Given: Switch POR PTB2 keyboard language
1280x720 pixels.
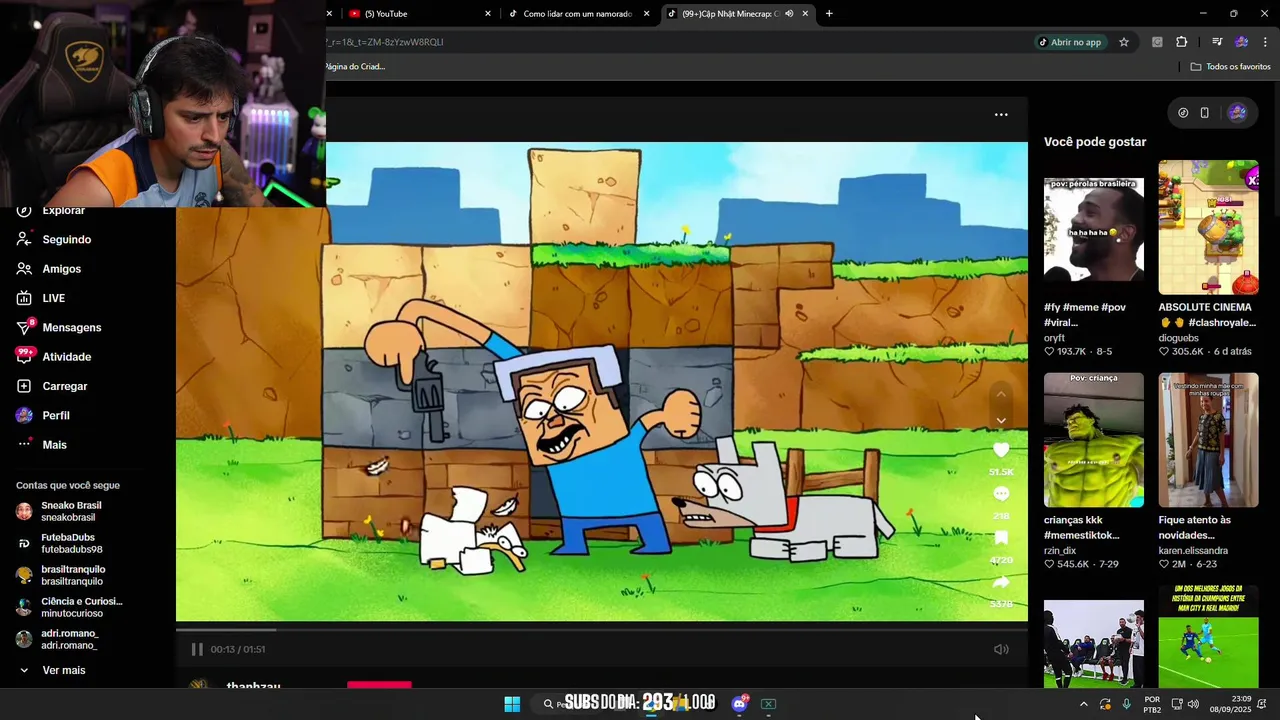Looking at the screenshot, I should tap(1152, 704).
